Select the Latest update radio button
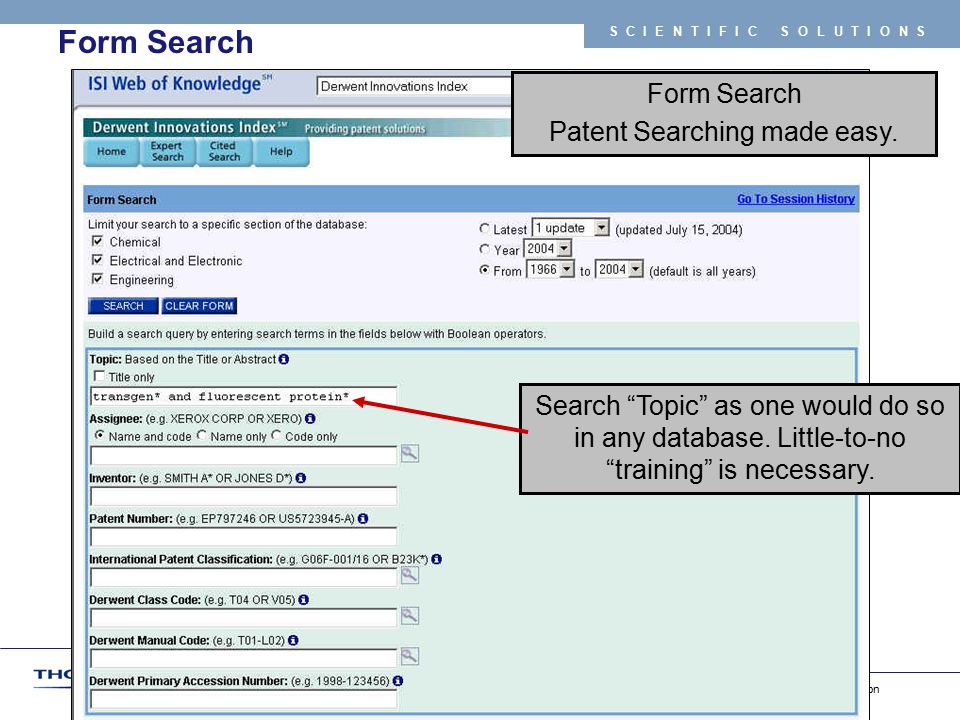This screenshot has height=720, width=960. point(484,228)
